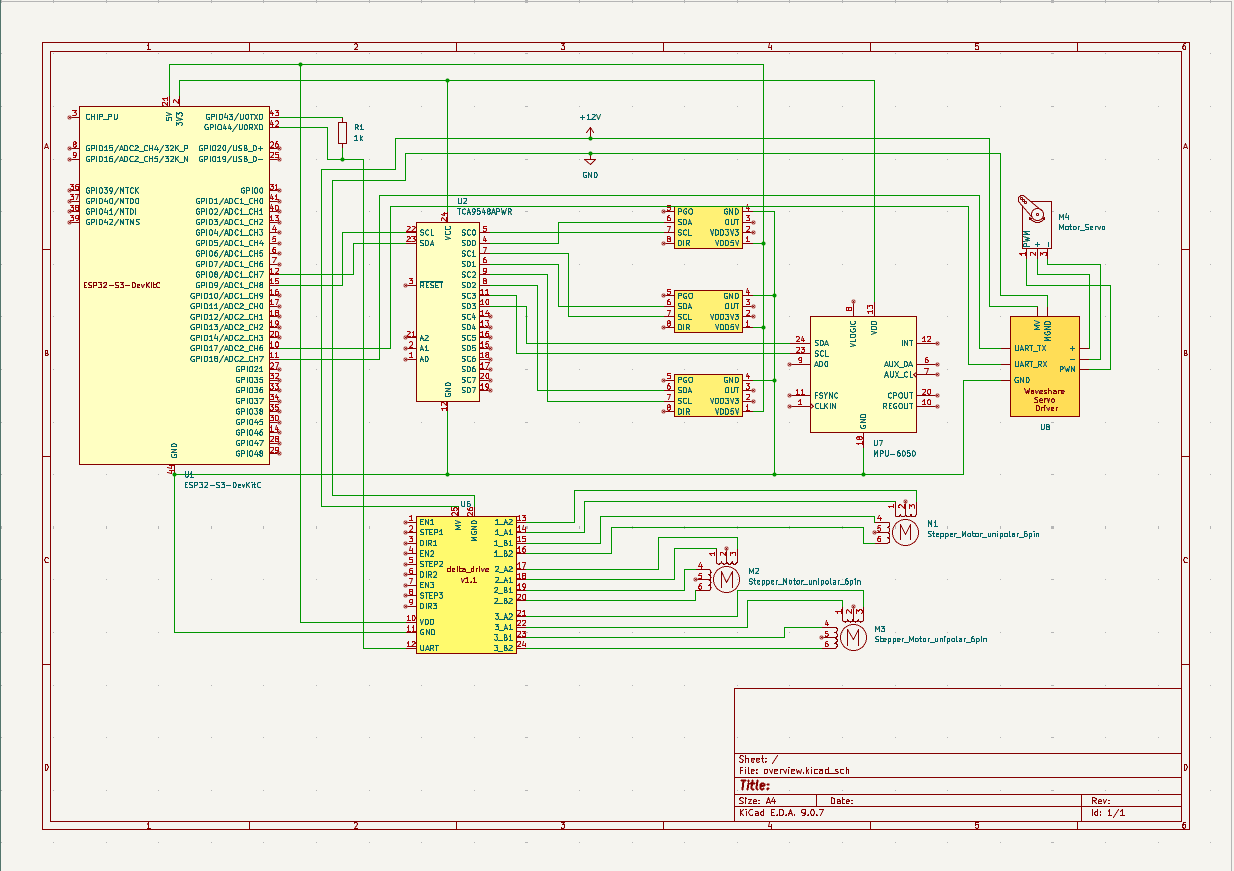
Task: Click the 'GPIO48' pin label
Action: [x=250, y=453]
